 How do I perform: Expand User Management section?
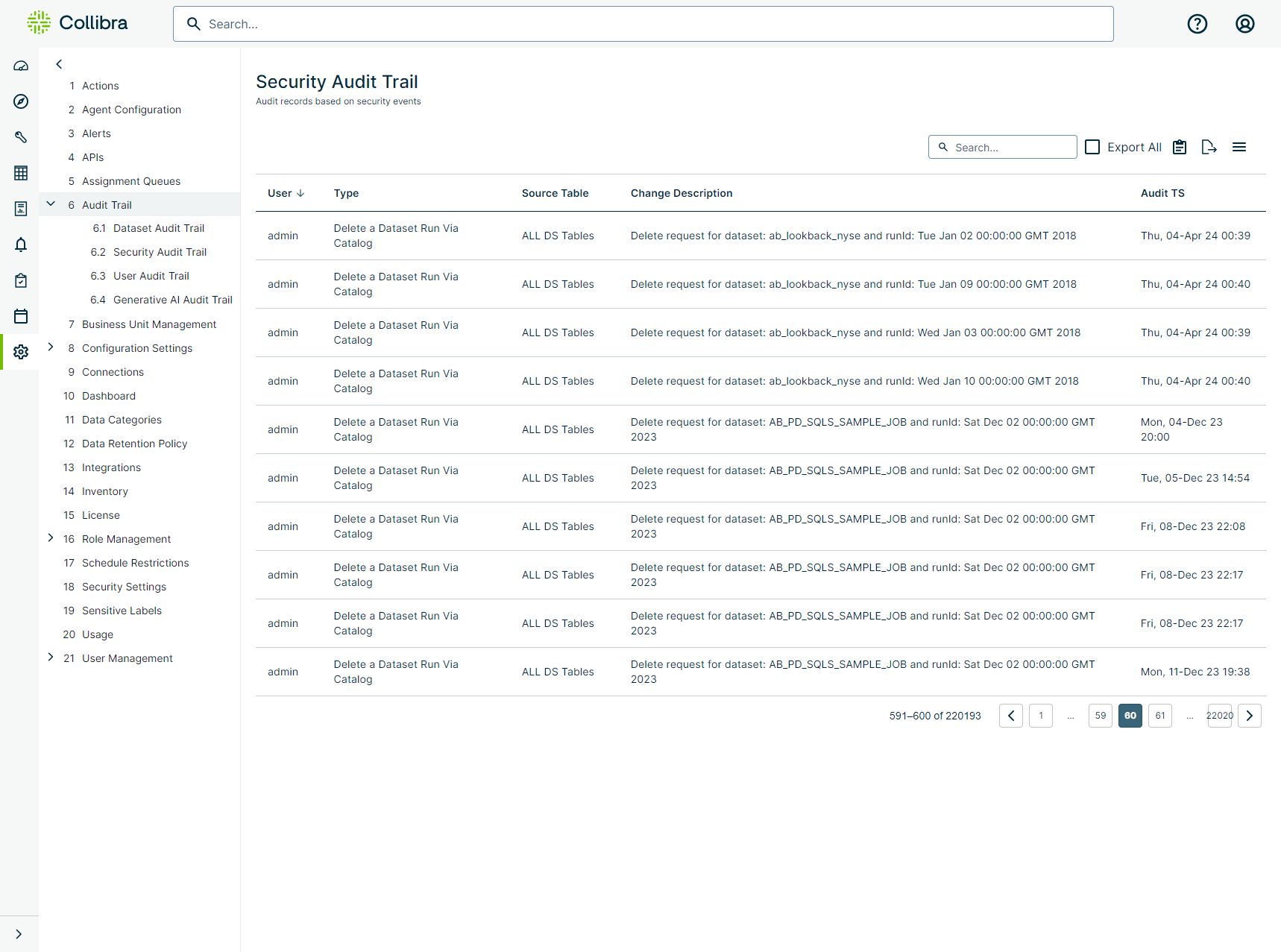click(x=51, y=657)
